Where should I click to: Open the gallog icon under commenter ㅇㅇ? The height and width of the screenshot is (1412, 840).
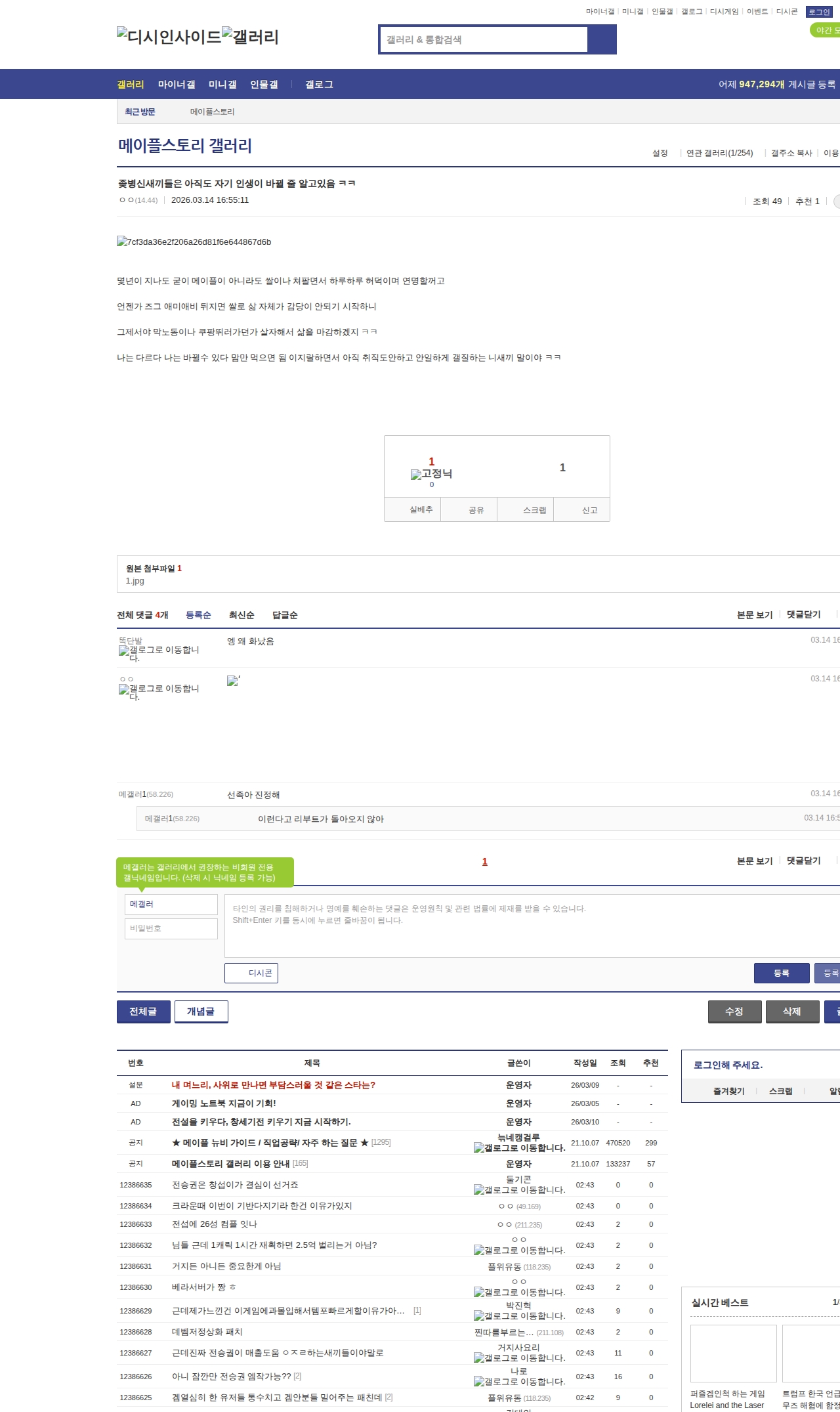click(x=159, y=692)
